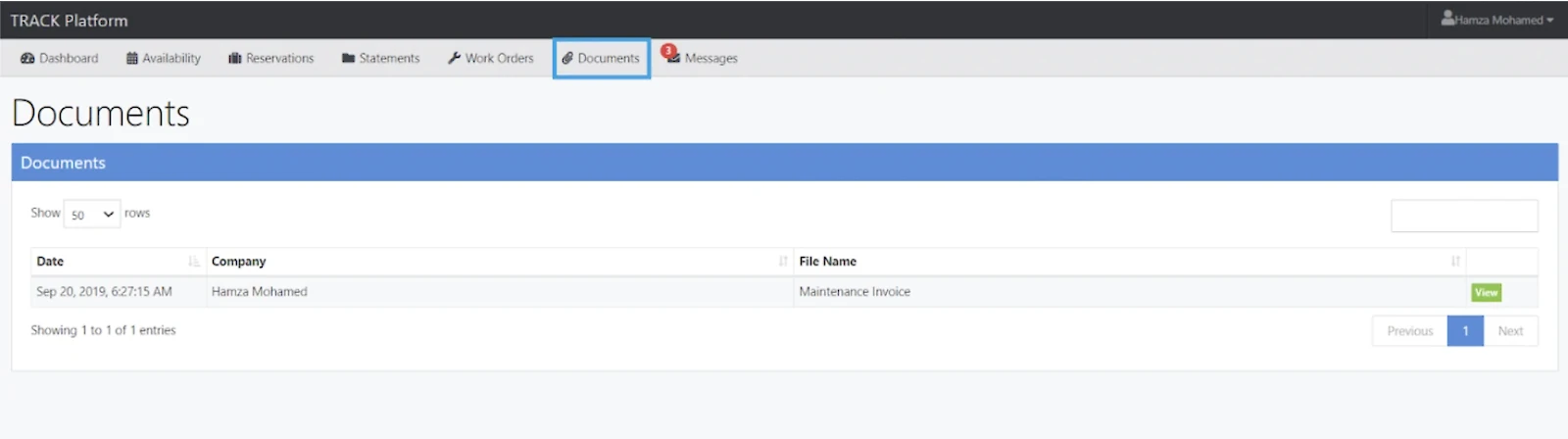The width and height of the screenshot is (1568, 439).
Task: Focus the documents search field
Action: (1464, 216)
